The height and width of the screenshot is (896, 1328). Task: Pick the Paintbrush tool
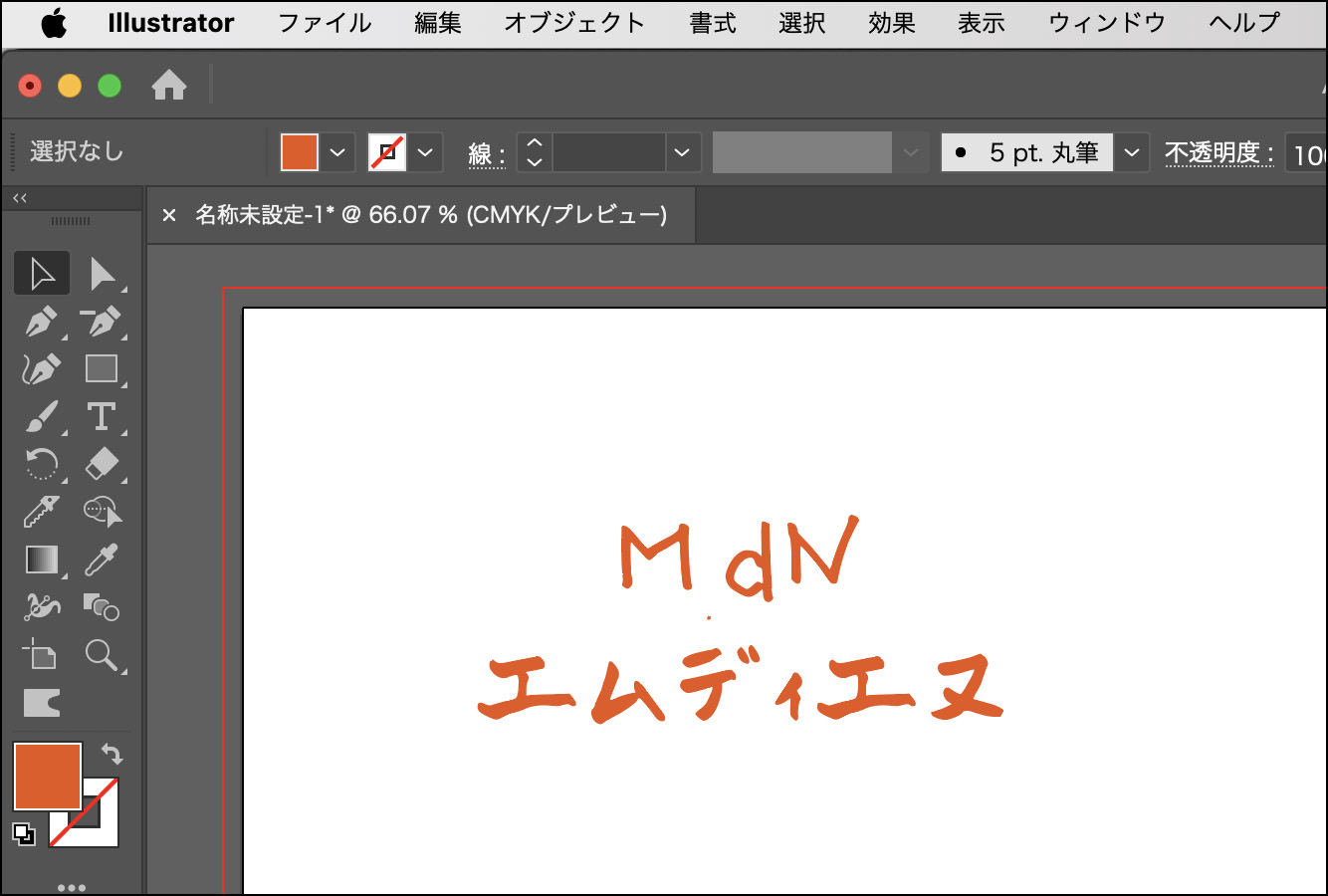pyautogui.click(x=41, y=416)
